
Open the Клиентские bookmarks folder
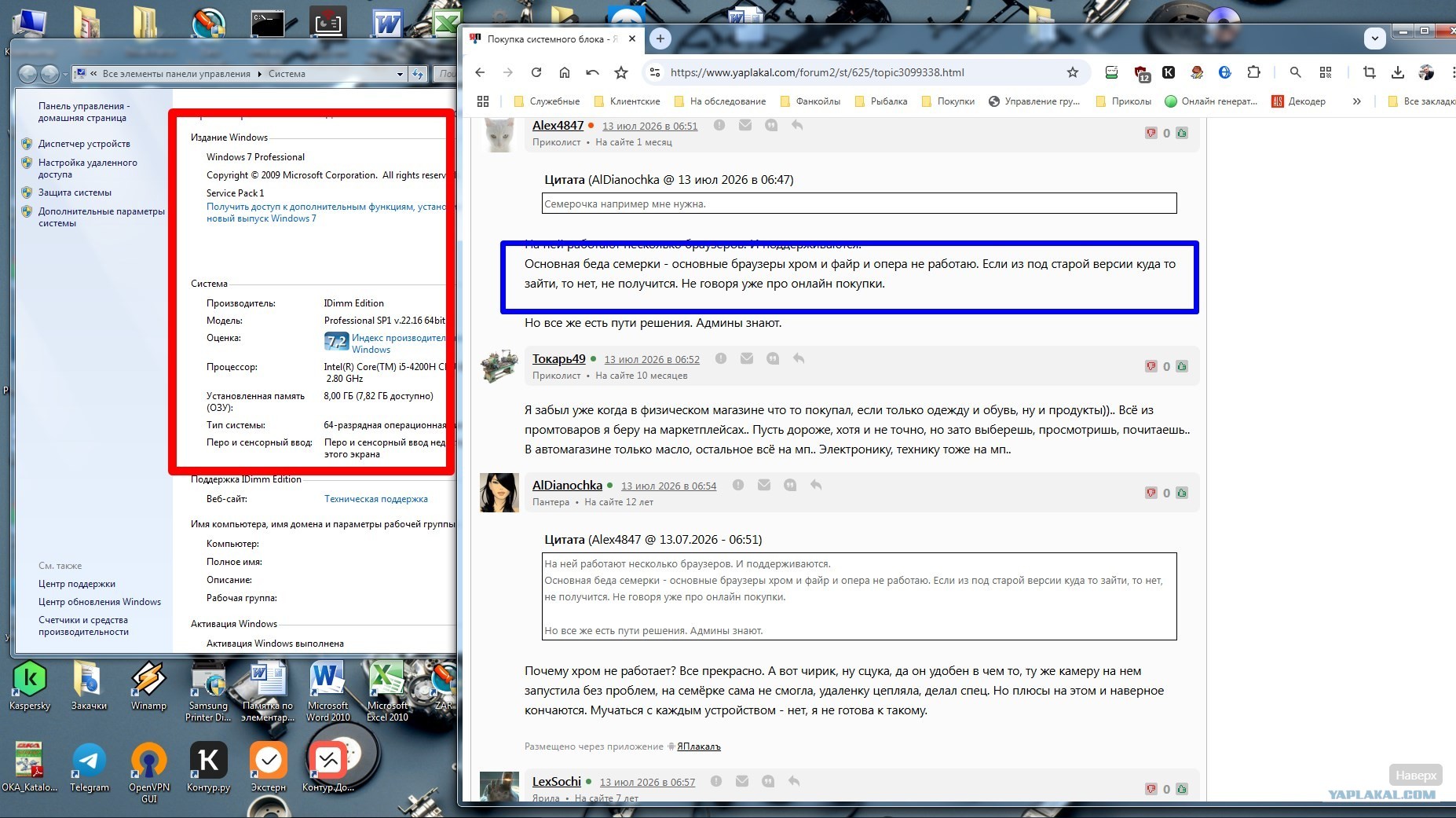(x=627, y=101)
